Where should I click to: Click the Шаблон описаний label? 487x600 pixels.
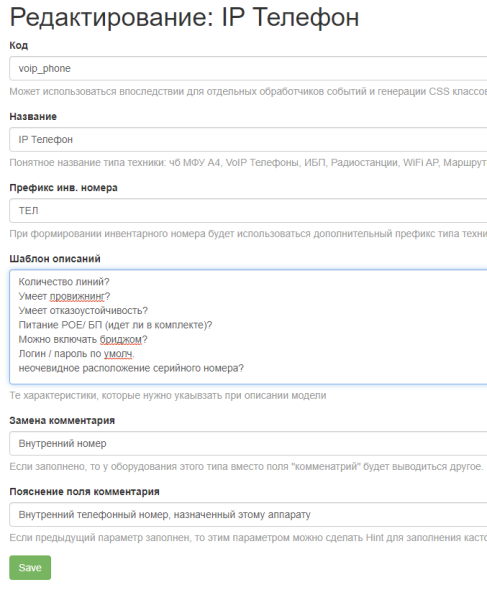(x=55, y=259)
